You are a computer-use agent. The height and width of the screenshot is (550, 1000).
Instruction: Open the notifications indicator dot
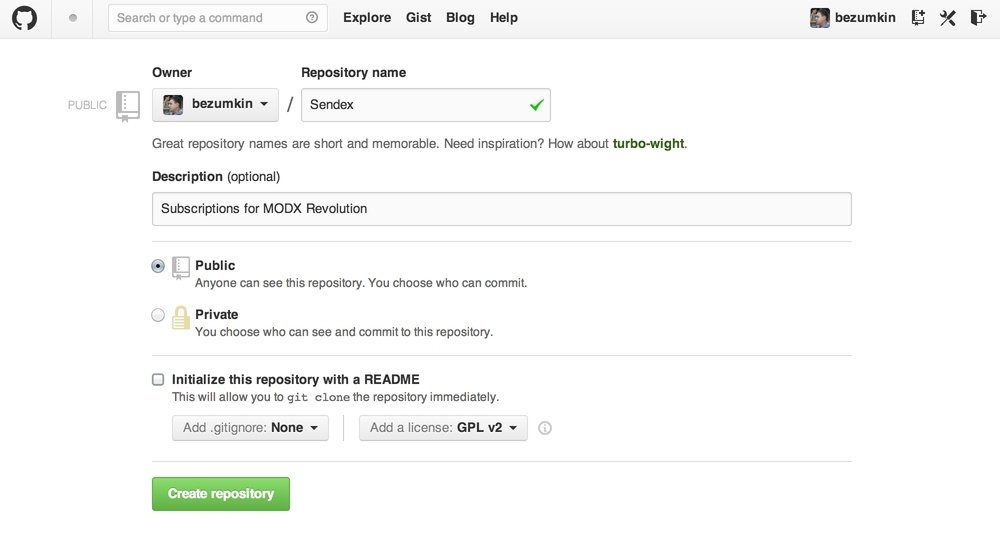[x=74, y=18]
